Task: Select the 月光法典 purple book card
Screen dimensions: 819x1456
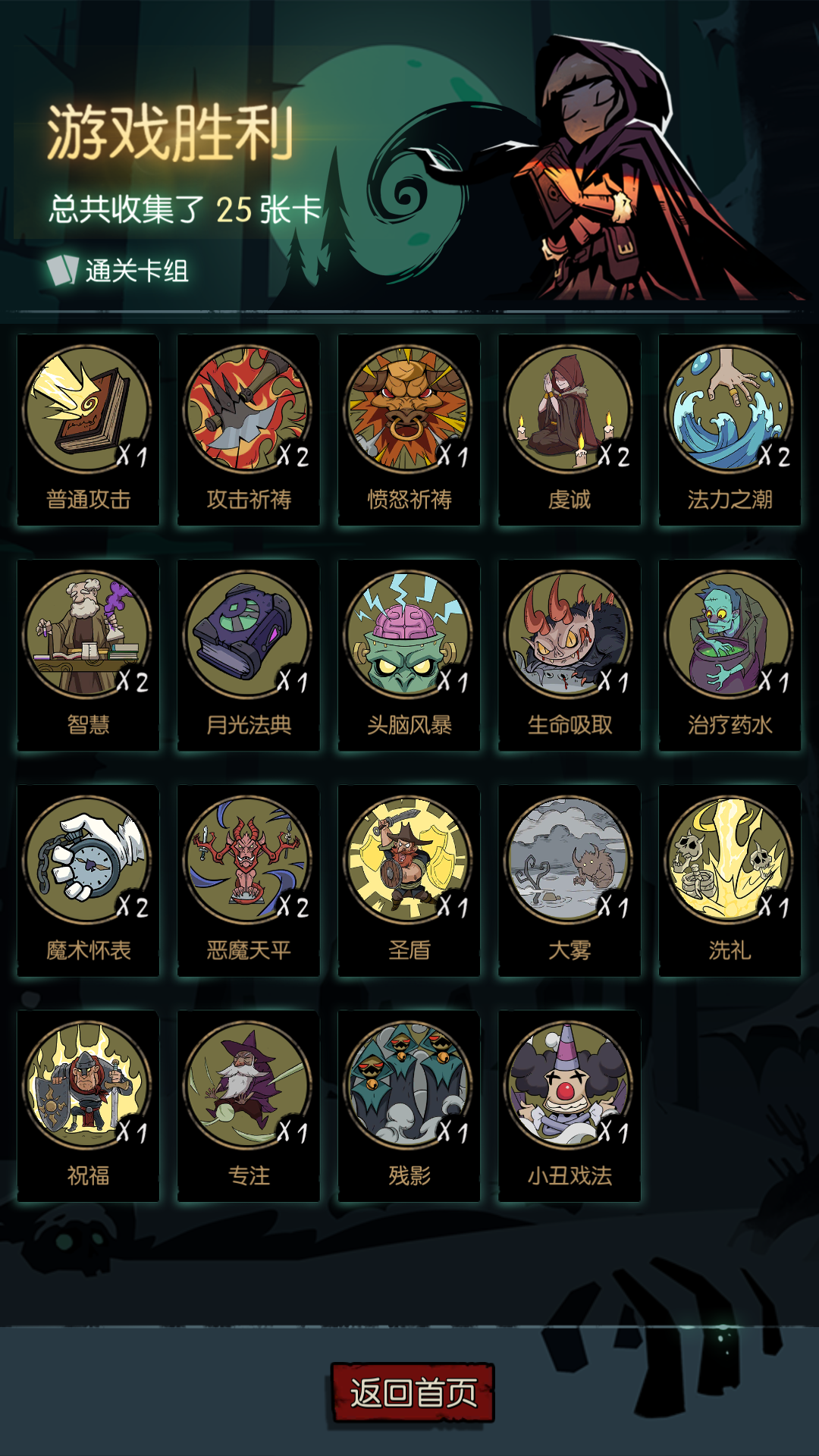Action: pos(249,655)
